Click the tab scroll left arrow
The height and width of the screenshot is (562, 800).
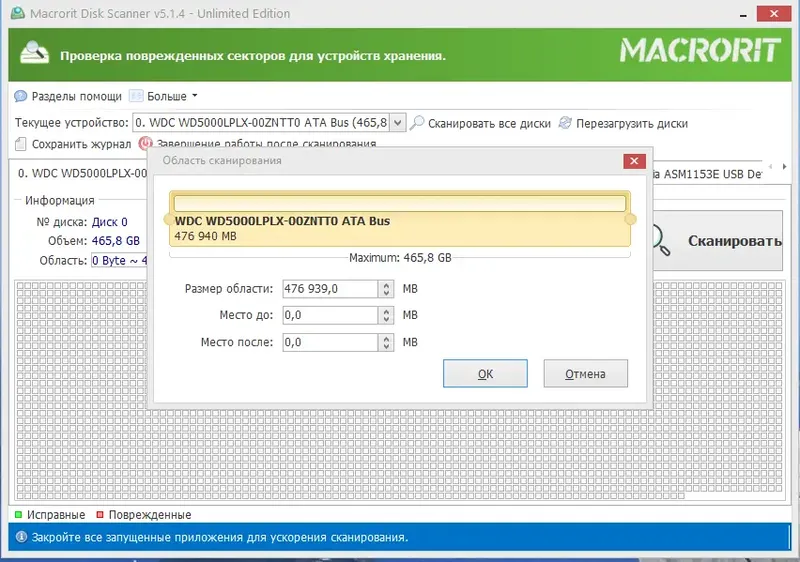click(770, 167)
